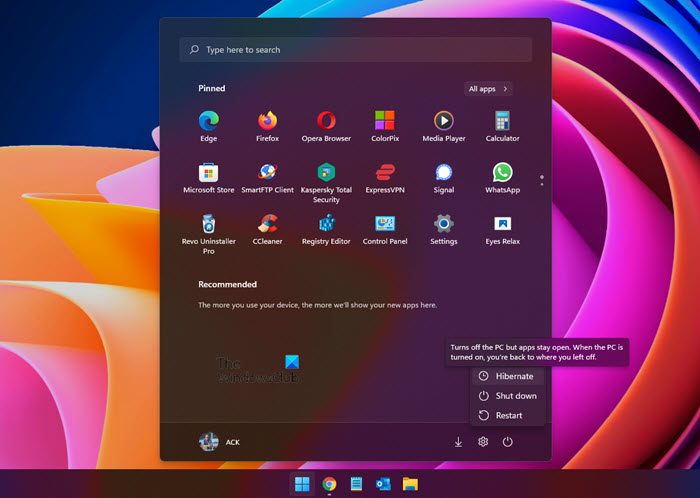Launch Microsoft Store
The height and width of the screenshot is (498, 700).
pyautogui.click(x=208, y=178)
